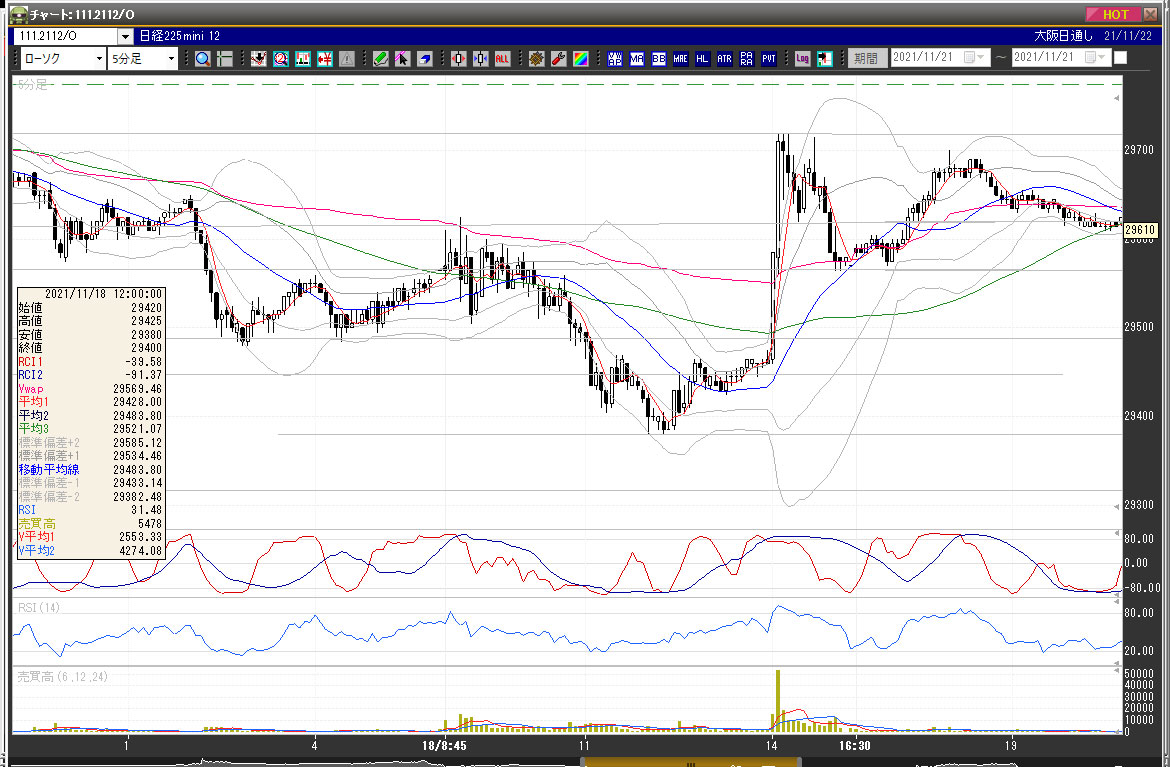Click the Vwap row in data box
Image resolution: width=1170 pixels, height=767 pixels.
coord(90,389)
